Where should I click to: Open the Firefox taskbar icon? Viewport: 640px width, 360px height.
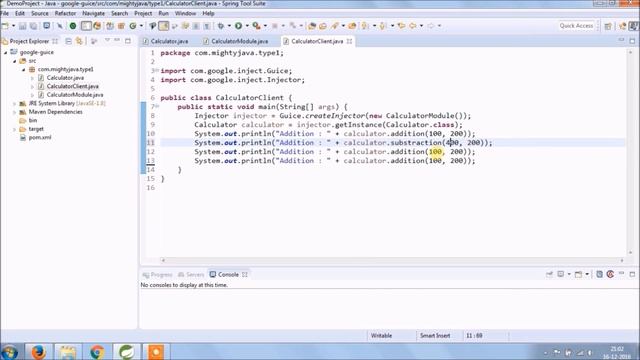[38, 351]
